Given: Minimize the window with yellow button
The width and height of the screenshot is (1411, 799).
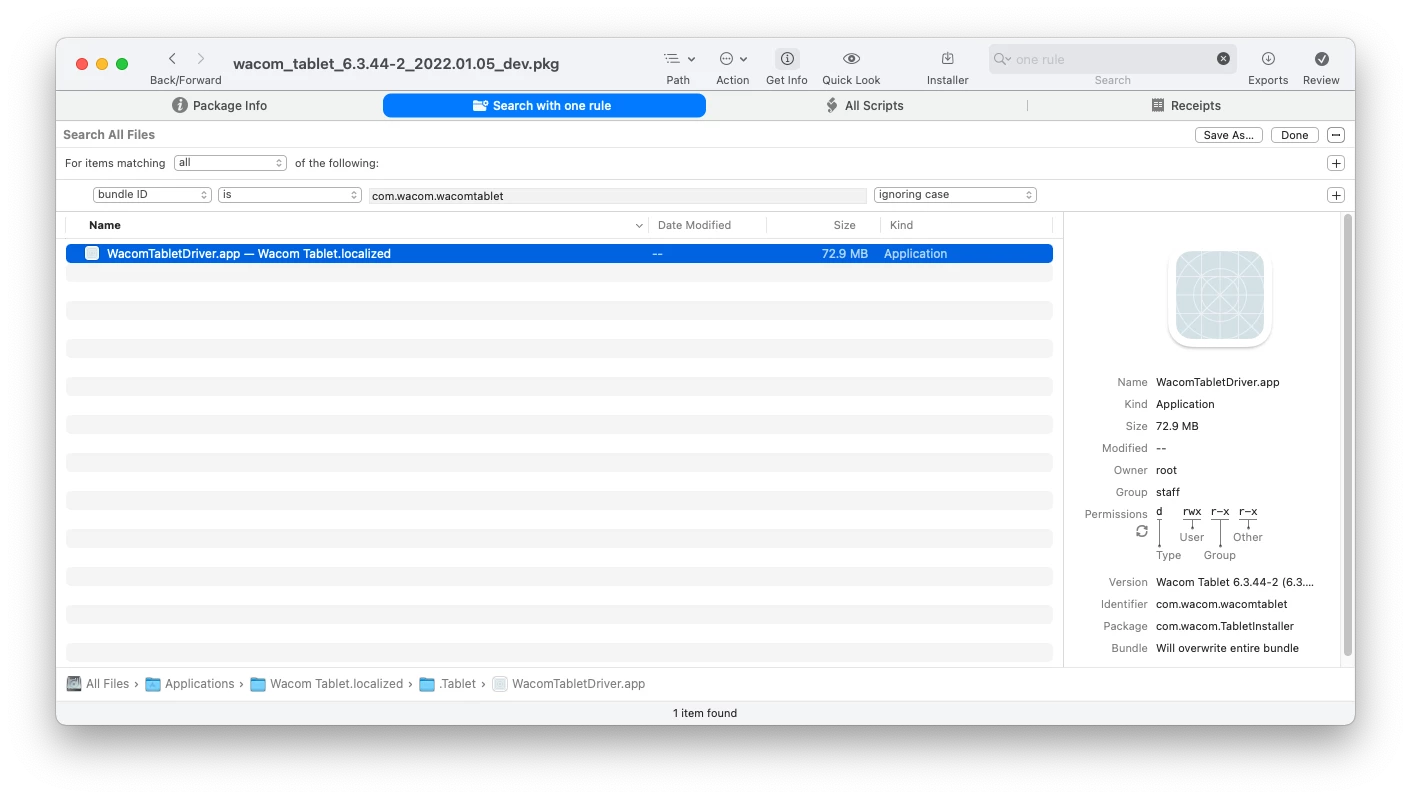Looking at the screenshot, I should tap(102, 64).
